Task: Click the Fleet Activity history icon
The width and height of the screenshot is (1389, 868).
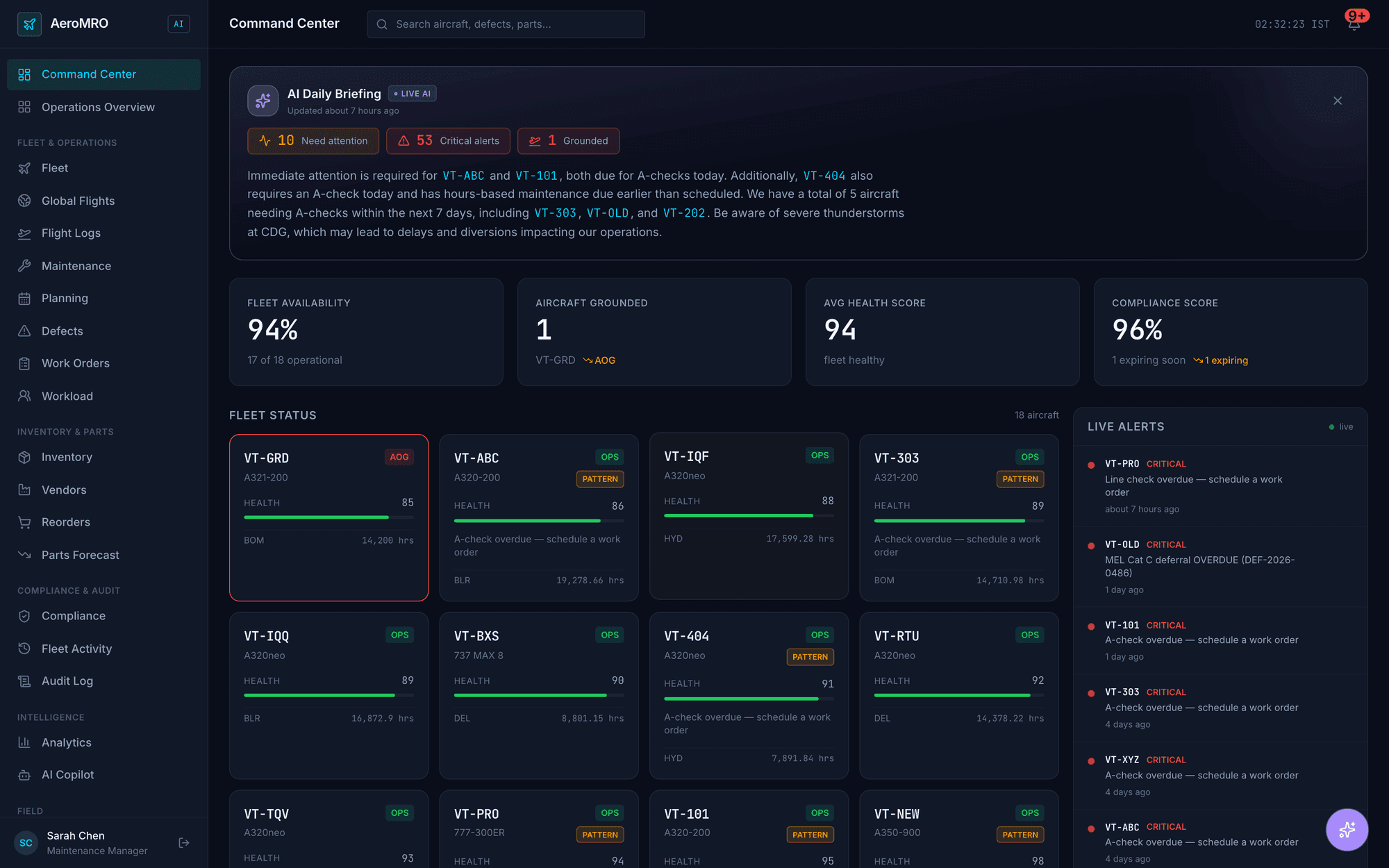Action: (24, 649)
